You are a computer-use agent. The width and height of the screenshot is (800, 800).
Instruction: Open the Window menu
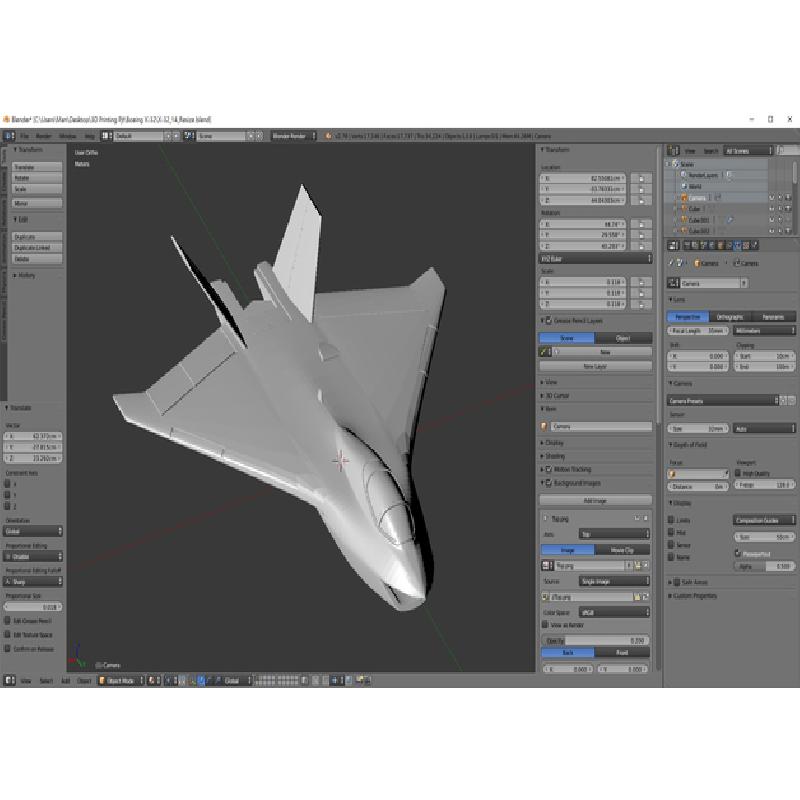[x=67, y=136]
